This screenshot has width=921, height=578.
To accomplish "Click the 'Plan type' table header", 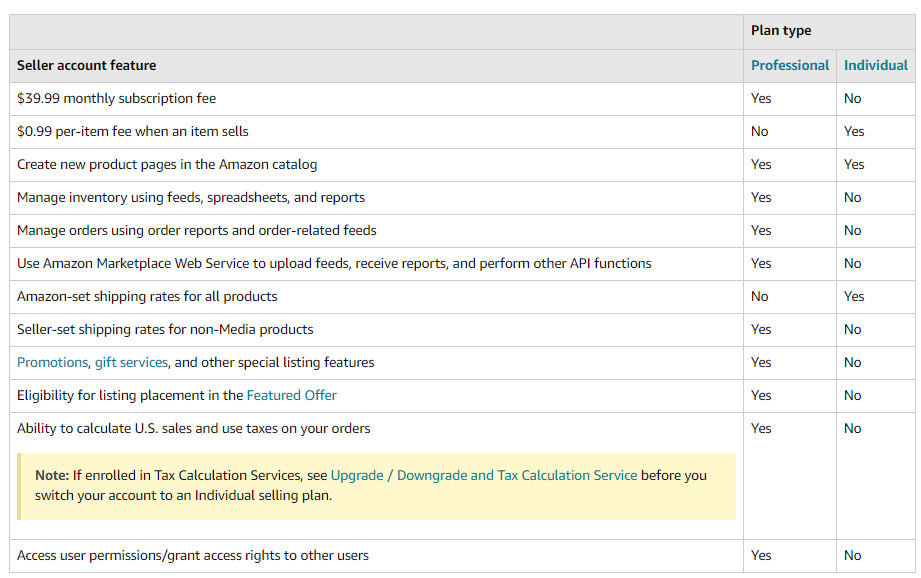I will pyautogui.click(x=781, y=31).
